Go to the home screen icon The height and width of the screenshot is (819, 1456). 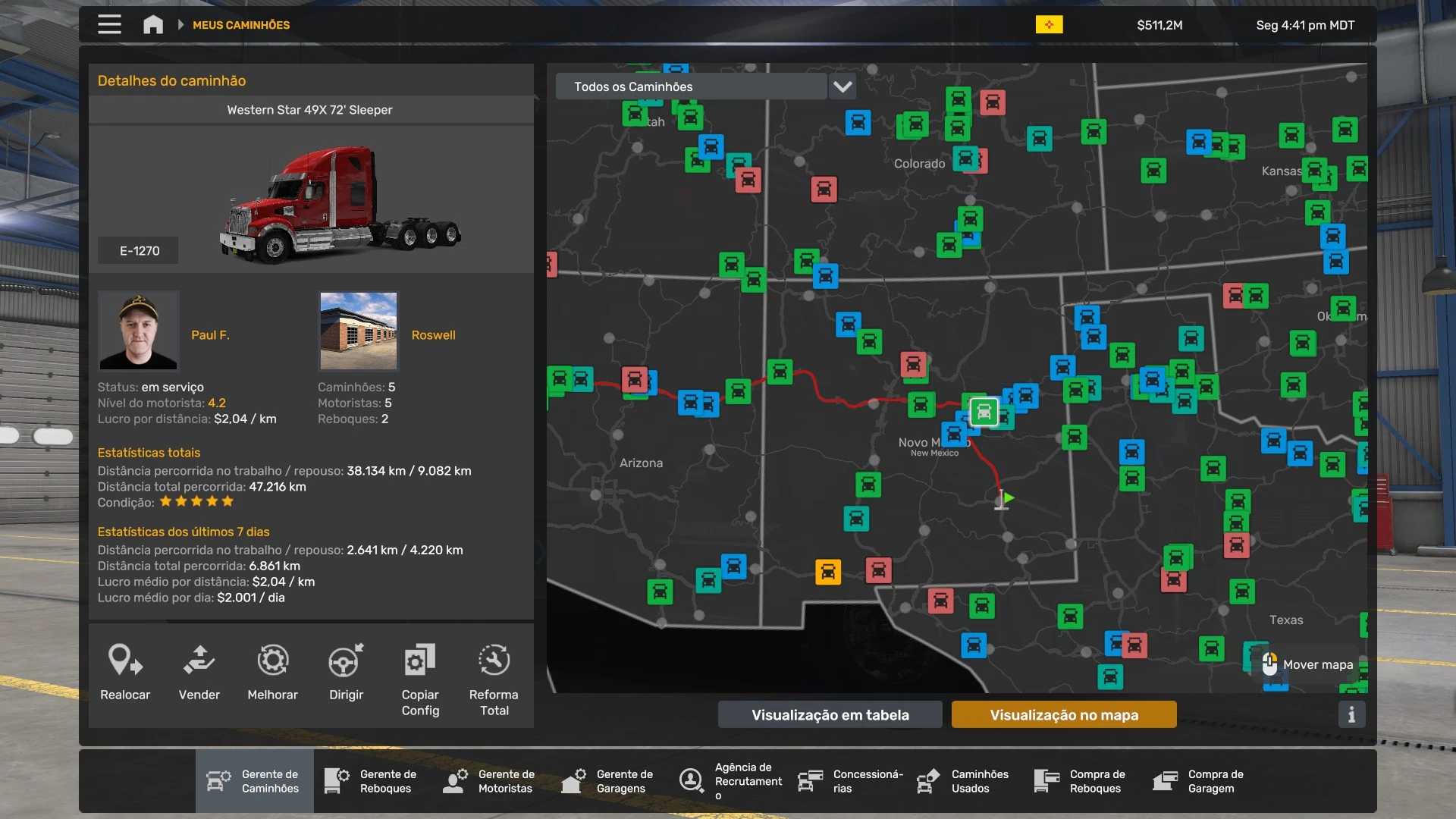click(x=153, y=24)
